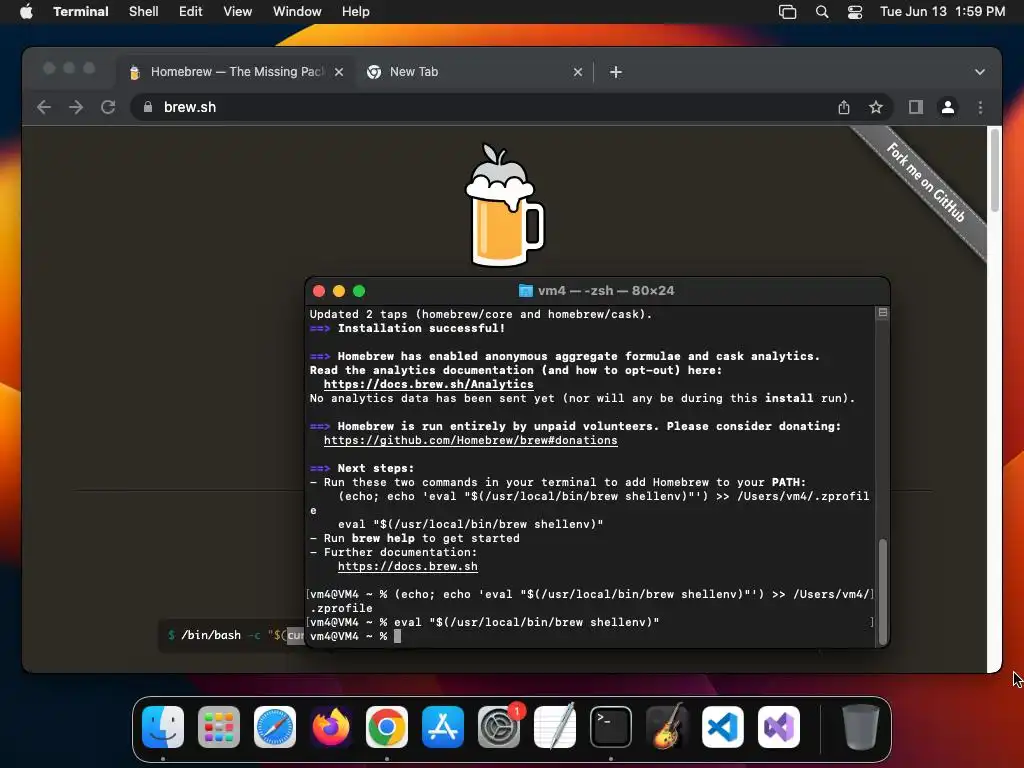
Task: Click the Fork me on GitHub ribbon
Action: 925,182
